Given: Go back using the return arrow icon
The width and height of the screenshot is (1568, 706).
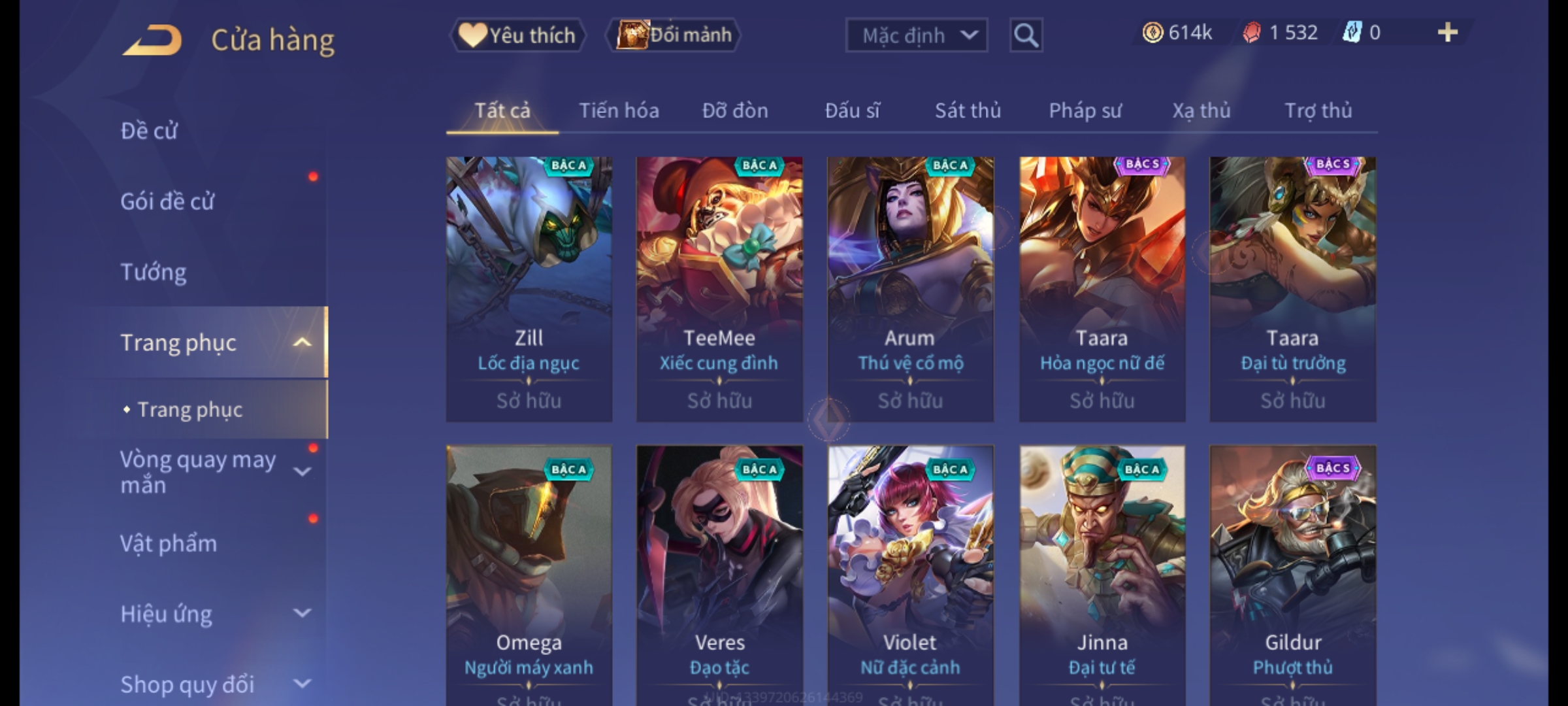Looking at the screenshot, I should tap(152, 40).
